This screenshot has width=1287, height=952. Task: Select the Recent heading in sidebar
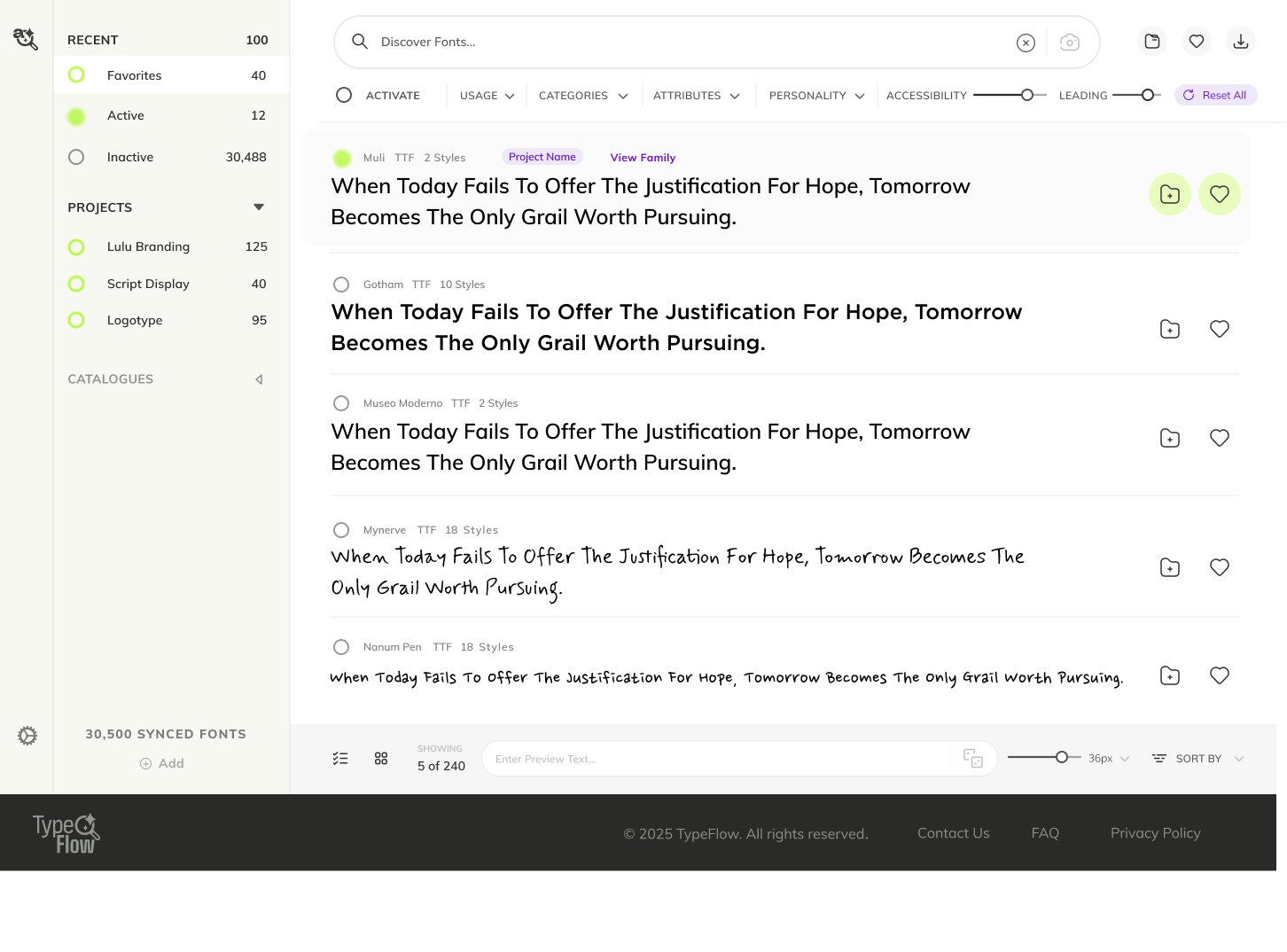93,40
